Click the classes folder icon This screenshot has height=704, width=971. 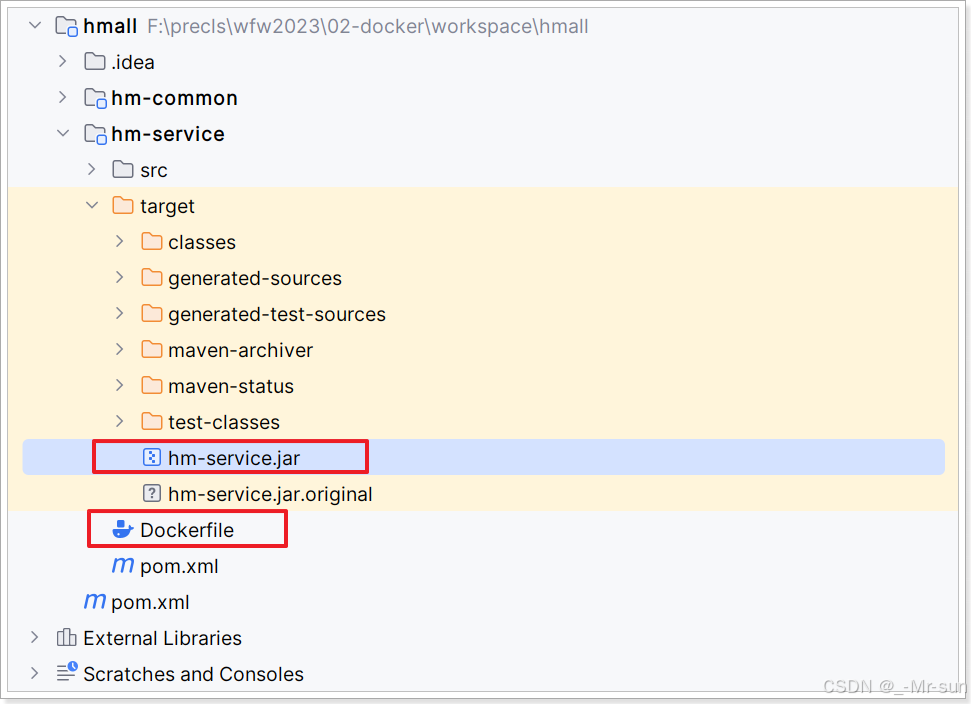pyautogui.click(x=152, y=241)
